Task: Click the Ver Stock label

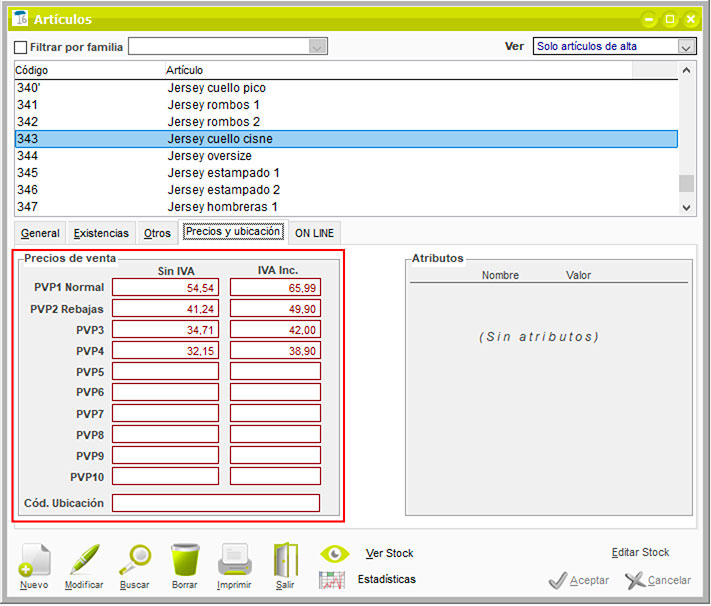Action: 390,553
